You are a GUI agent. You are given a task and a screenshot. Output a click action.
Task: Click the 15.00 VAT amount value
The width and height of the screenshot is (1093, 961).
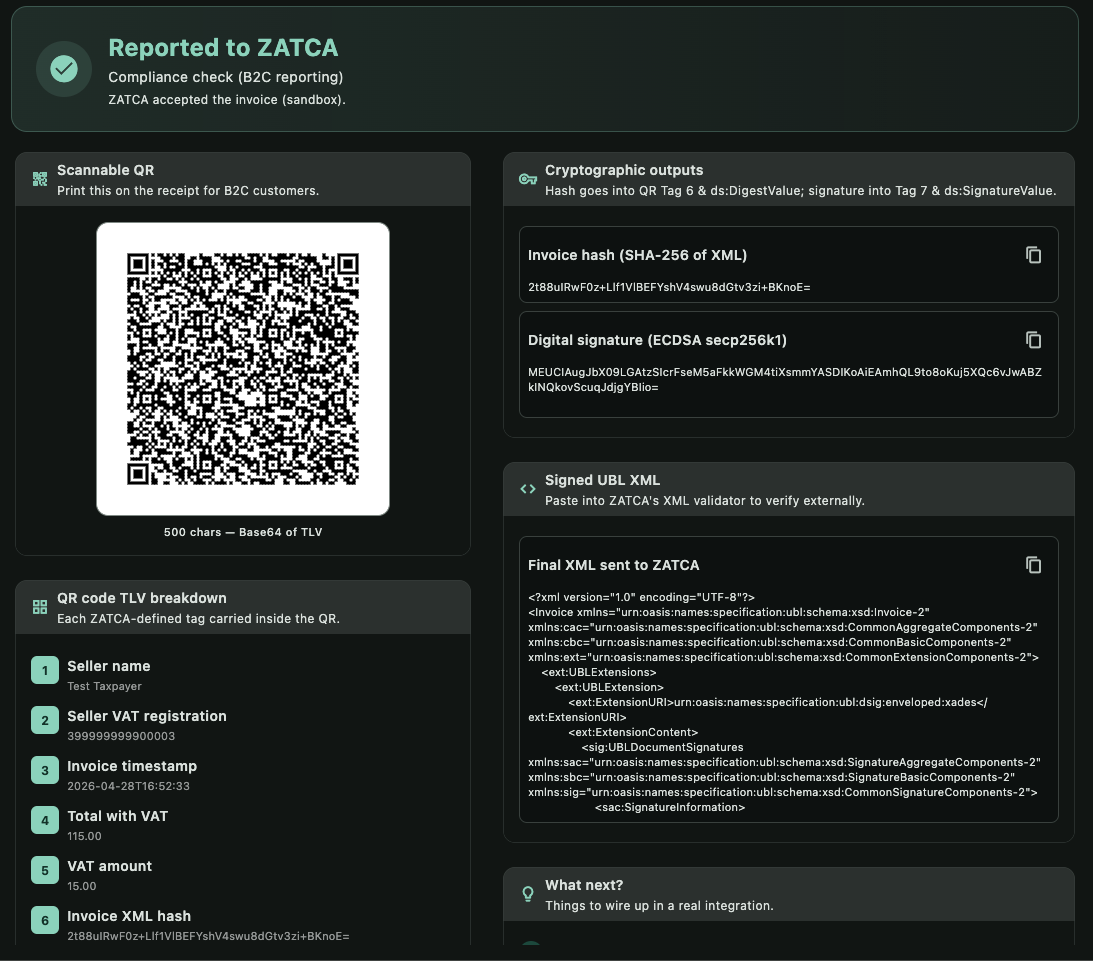82,886
